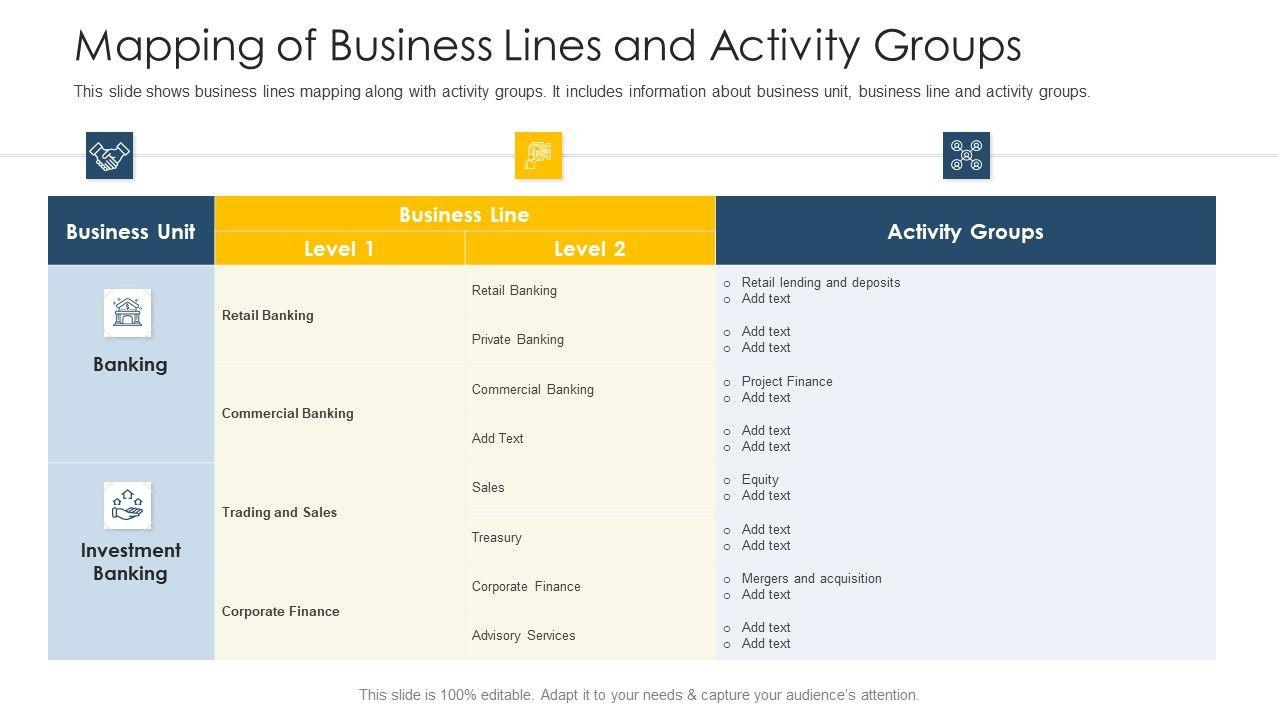Viewport: 1280px width, 720px height.
Task: Select the Mergers and acquisition bullet
Action: [x=811, y=578]
